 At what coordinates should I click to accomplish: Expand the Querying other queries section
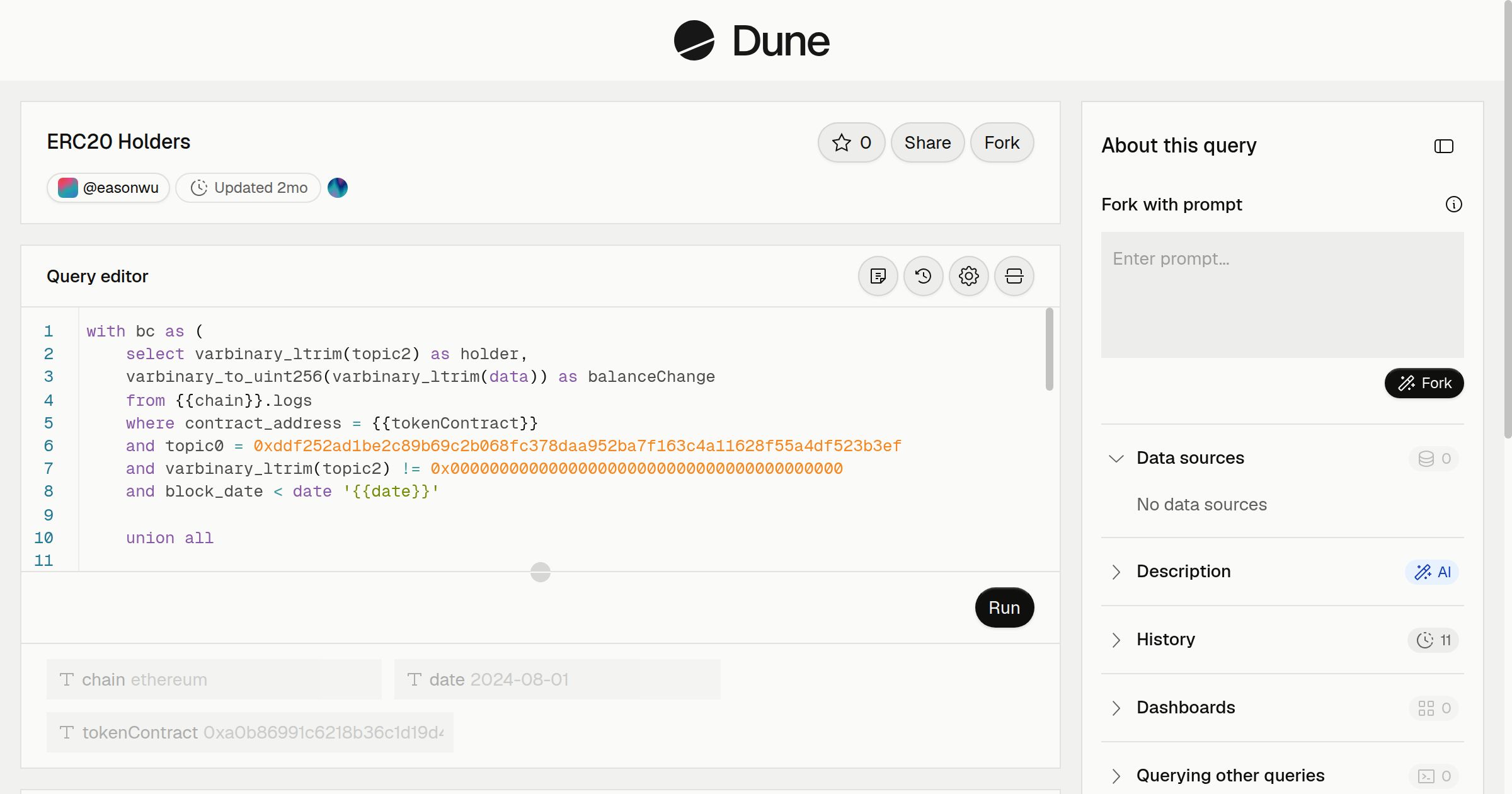coord(1116,776)
